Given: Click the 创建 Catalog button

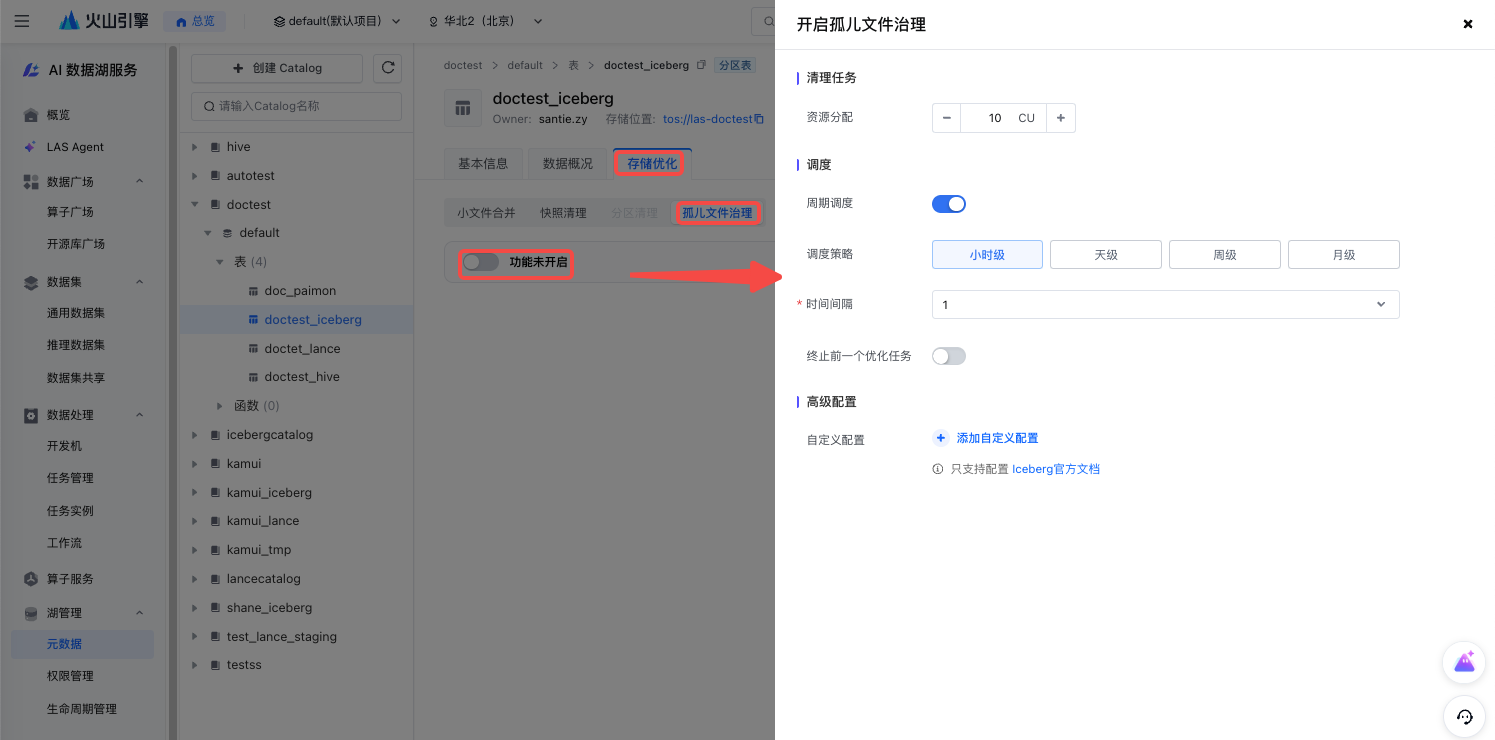Looking at the screenshot, I should point(277,68).
